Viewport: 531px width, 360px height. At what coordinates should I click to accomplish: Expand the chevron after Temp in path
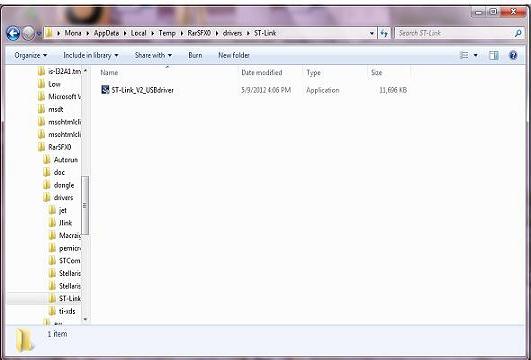click(x=181, y=33)
